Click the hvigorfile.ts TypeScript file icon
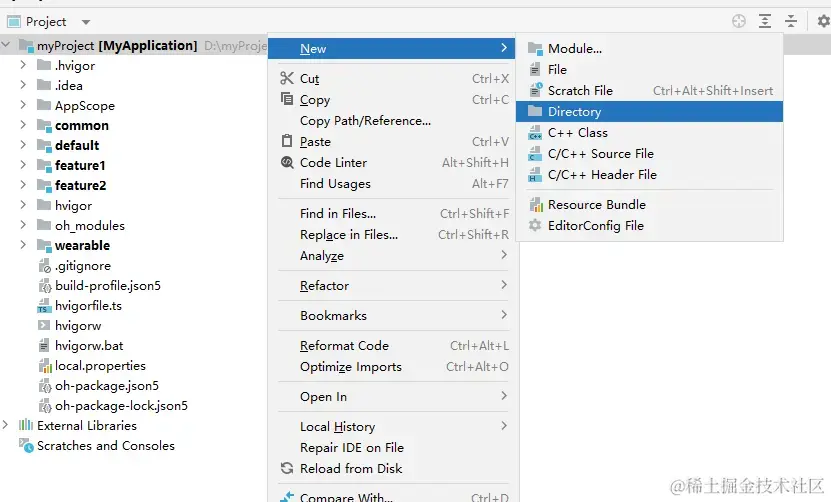 tap(44, 306)
